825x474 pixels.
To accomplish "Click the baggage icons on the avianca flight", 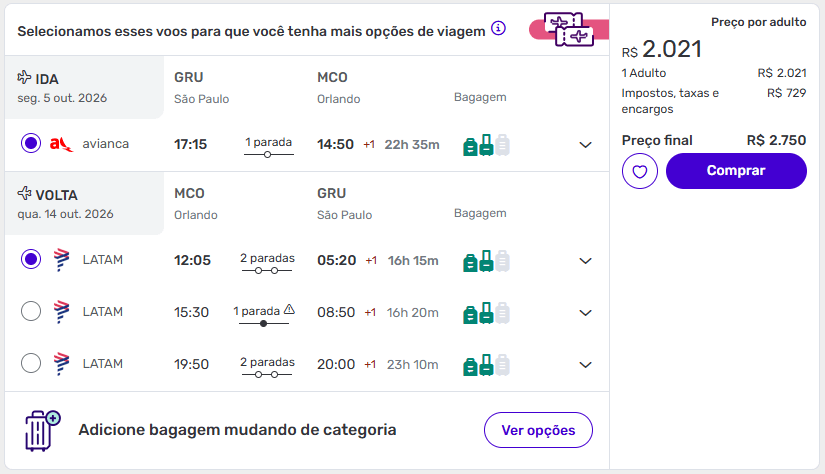I will [486, 145].
